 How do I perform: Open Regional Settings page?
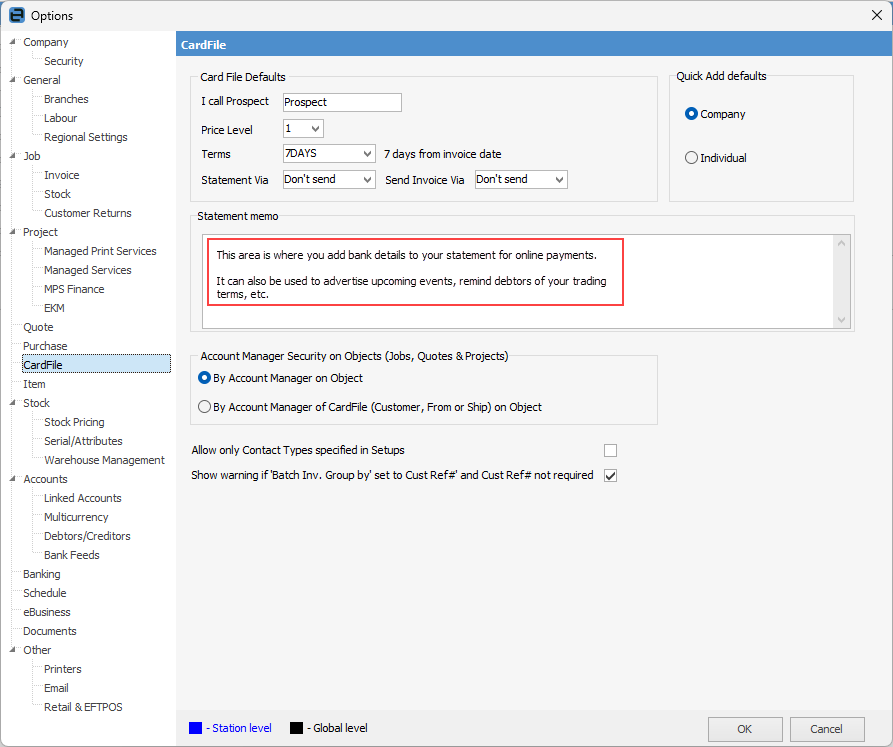pyautogui.click(x=85, y=137)
